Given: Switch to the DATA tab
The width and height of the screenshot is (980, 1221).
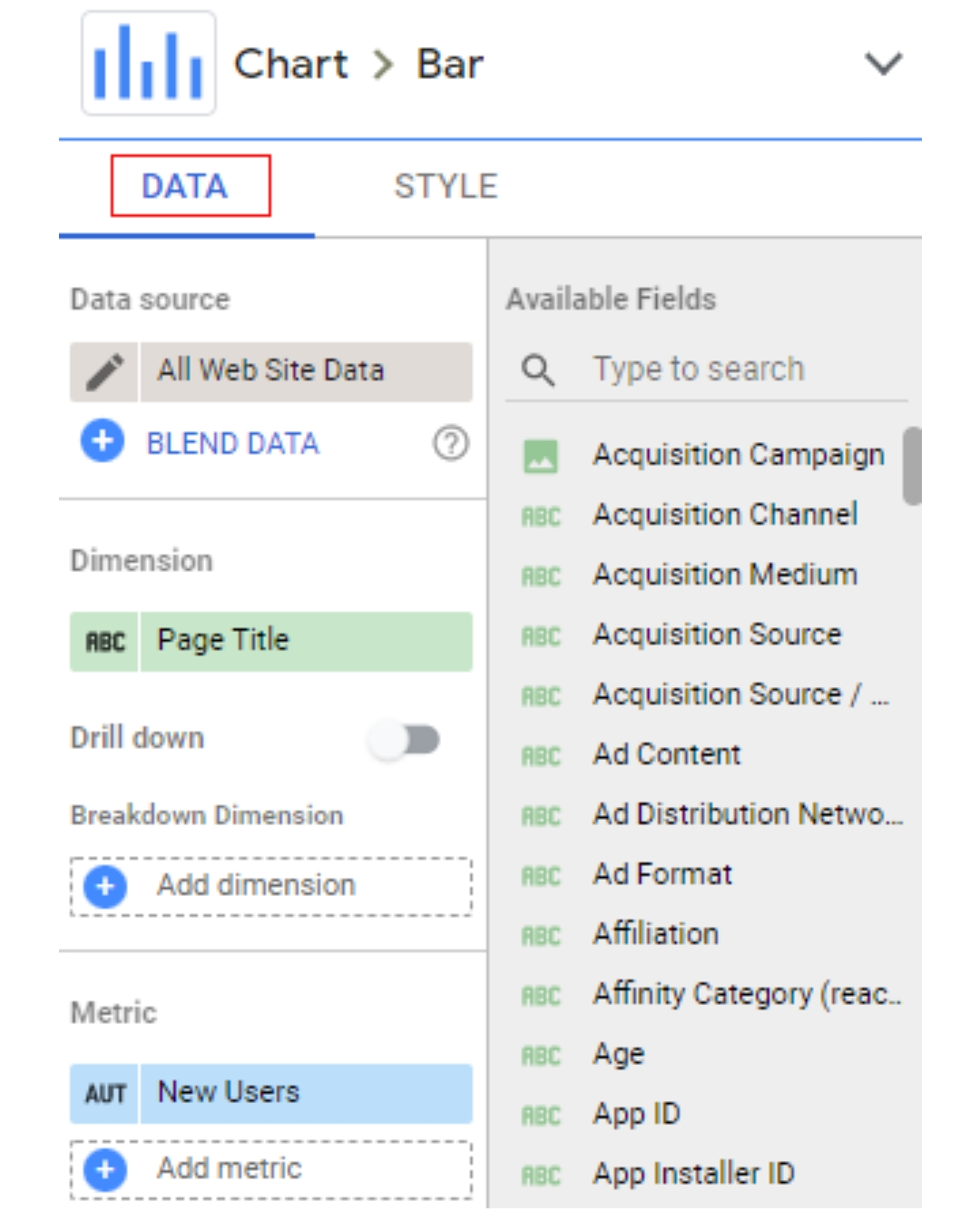Looking at the screenshot, I should click(x=185, y=187).
